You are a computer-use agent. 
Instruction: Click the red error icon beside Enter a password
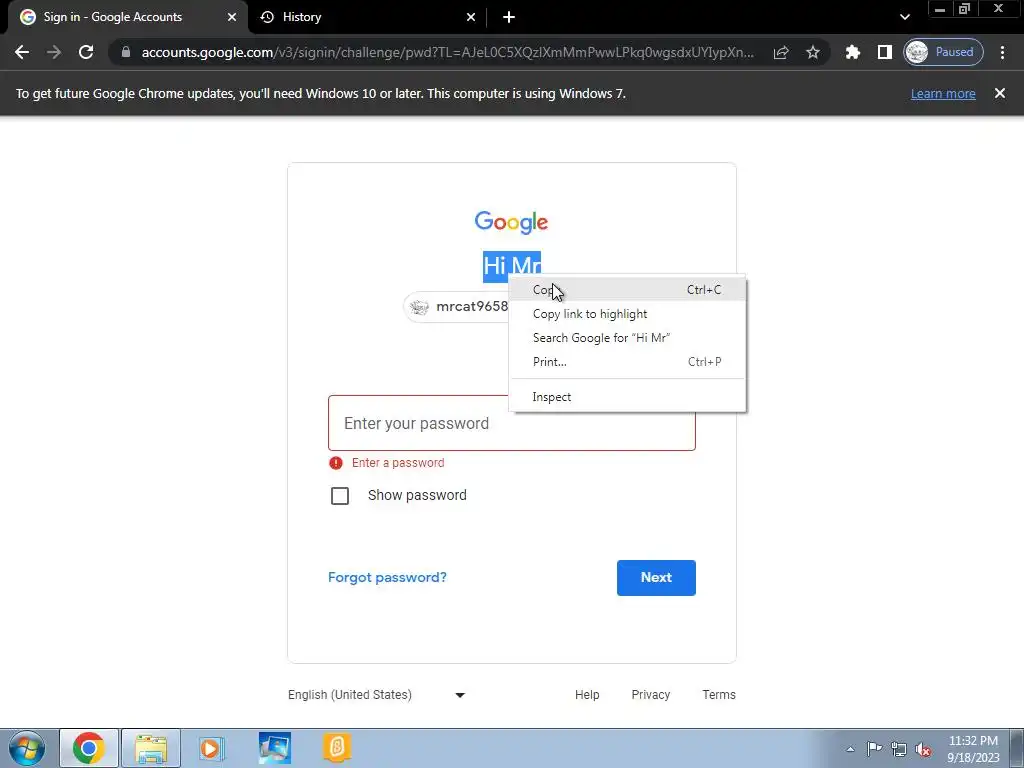(x=336, y=463)
